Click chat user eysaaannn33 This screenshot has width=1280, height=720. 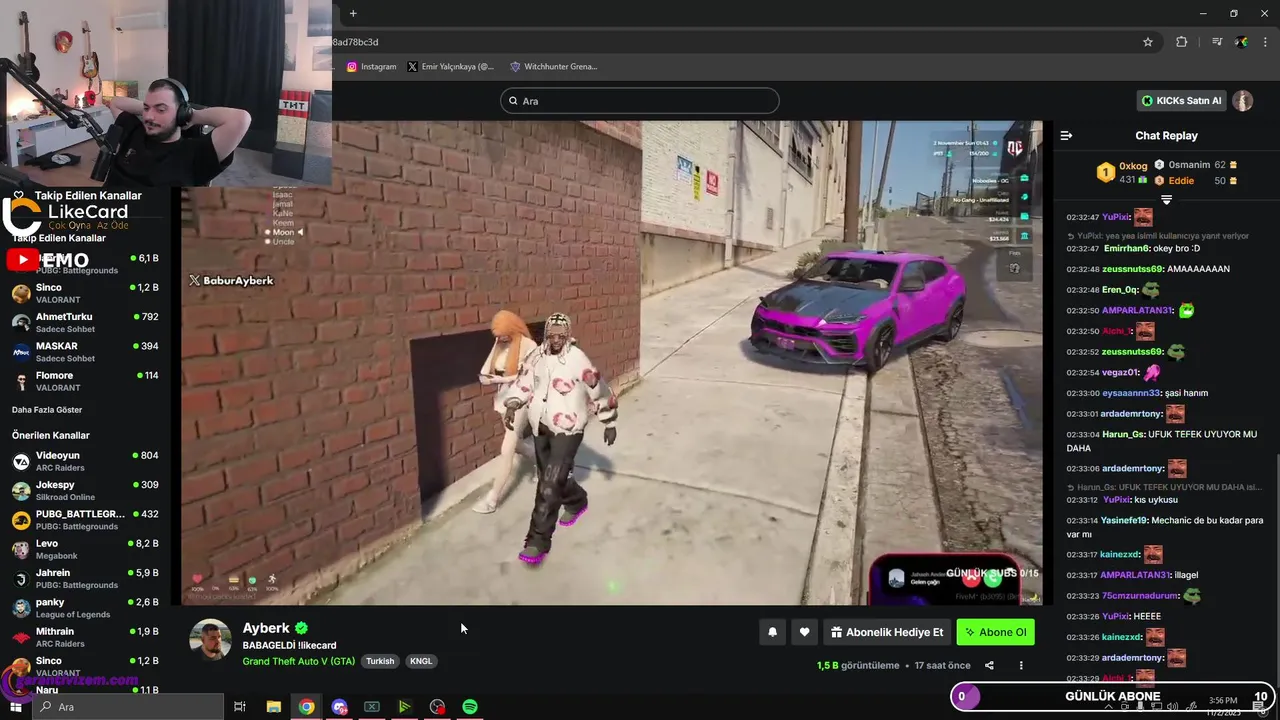click(1131, 393)
